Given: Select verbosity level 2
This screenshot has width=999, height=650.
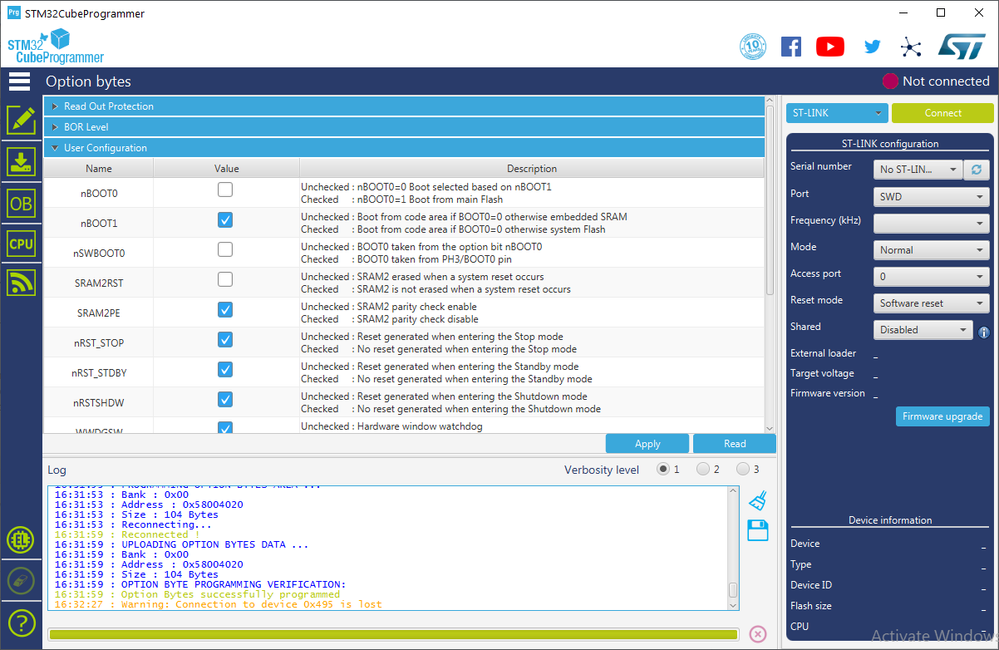Looking at the screenshot, I should point(703,469).
